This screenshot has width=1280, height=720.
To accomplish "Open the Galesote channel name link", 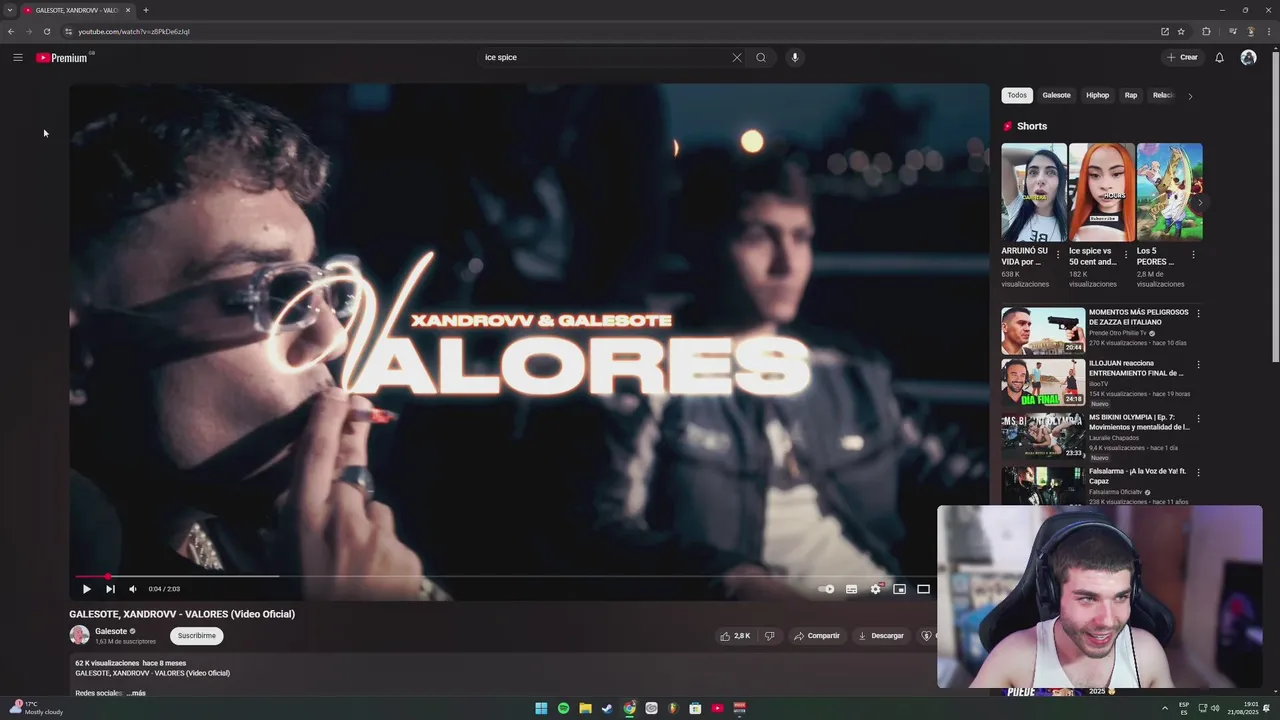I will pos(111,631).
